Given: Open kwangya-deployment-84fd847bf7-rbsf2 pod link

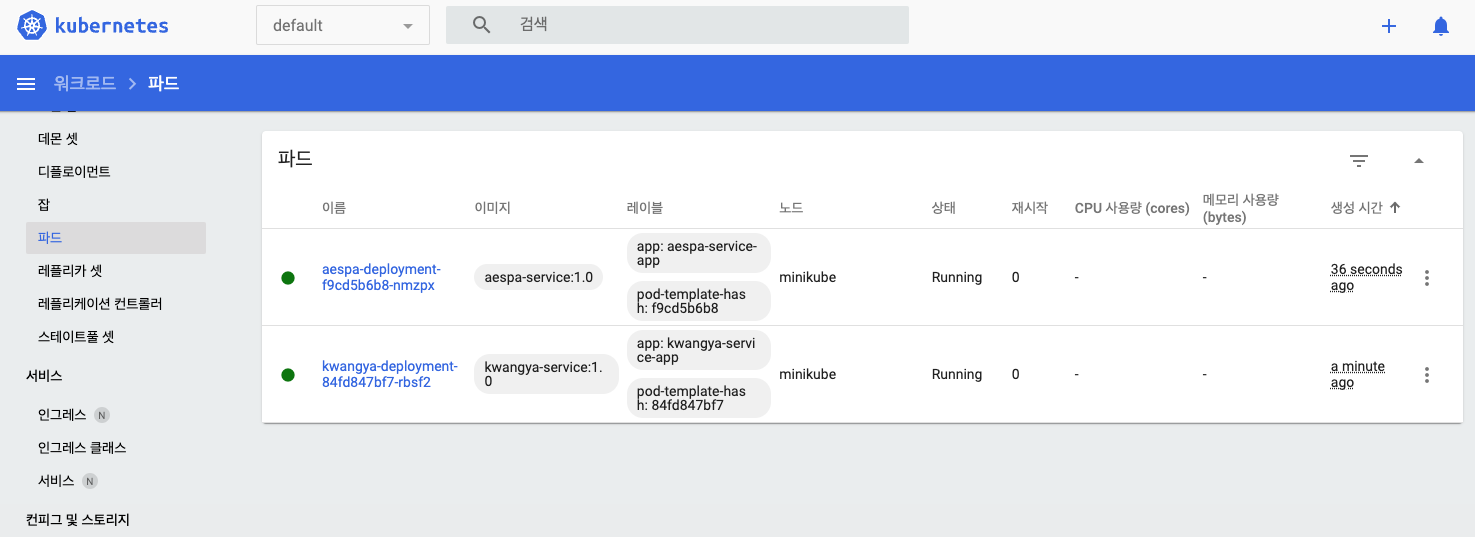Looking at the screenshot, I should (389, 375).
